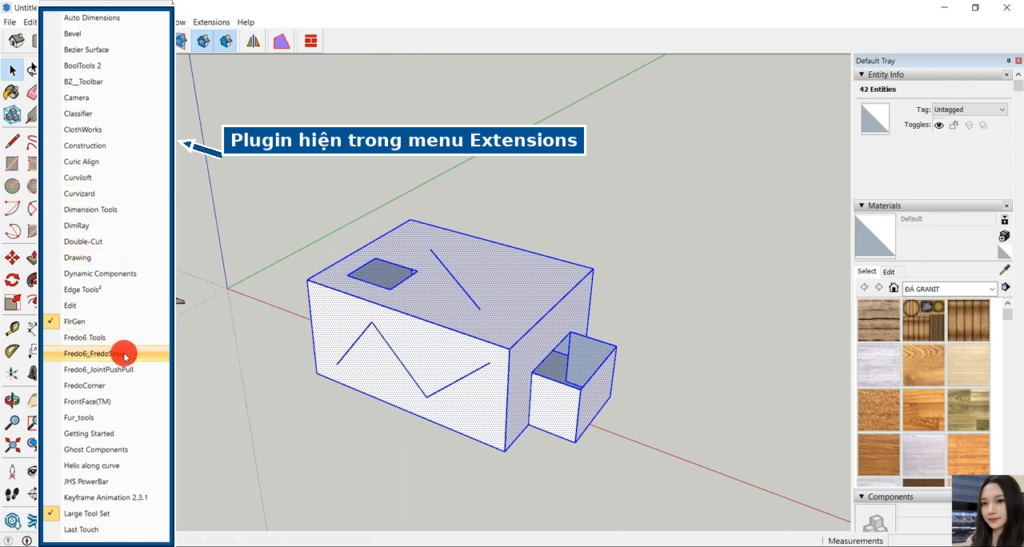Activate the Zoom magnifier tool

tap(12, 422)
